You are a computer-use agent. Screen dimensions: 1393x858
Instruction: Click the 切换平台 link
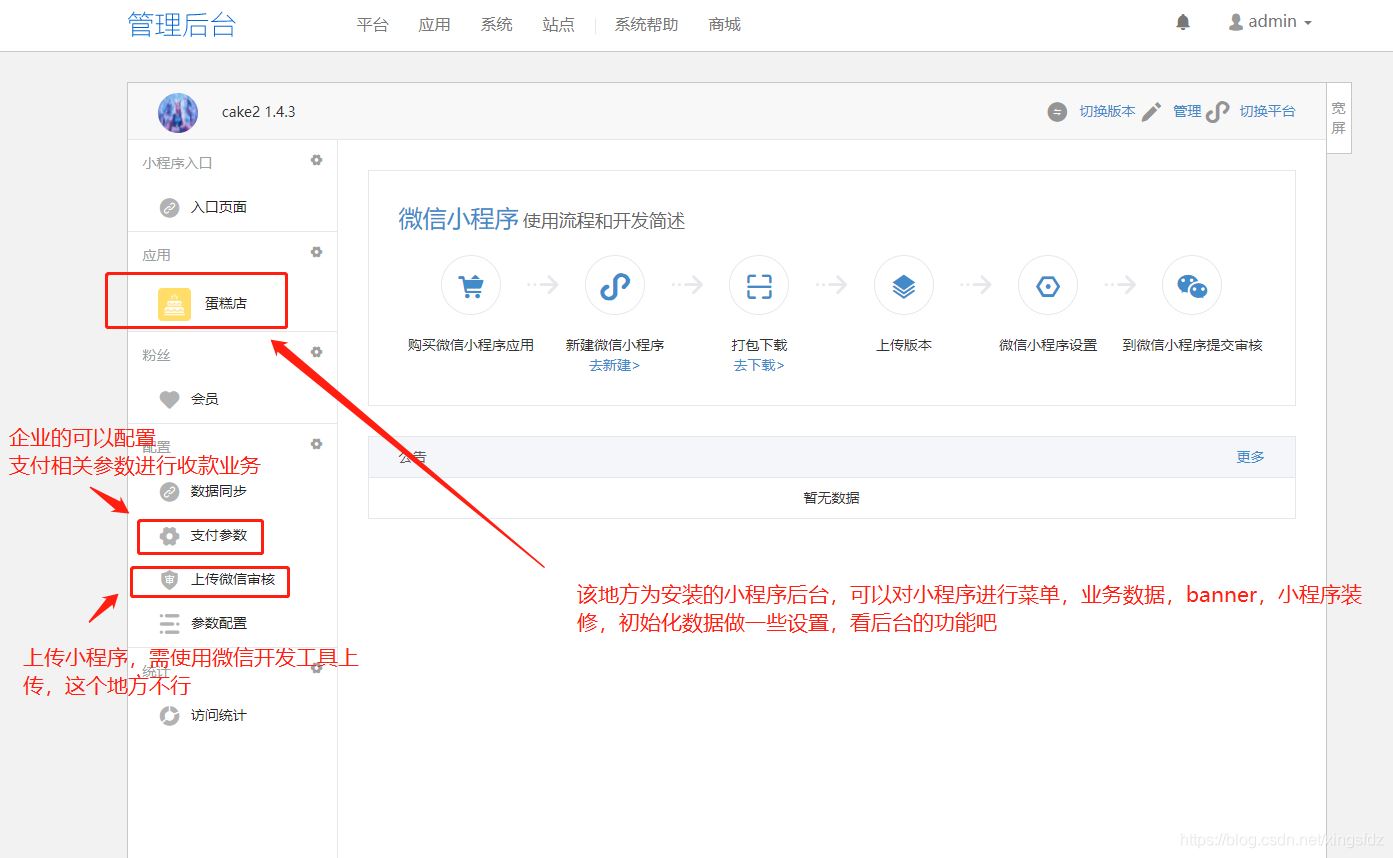click(1266, 112)
